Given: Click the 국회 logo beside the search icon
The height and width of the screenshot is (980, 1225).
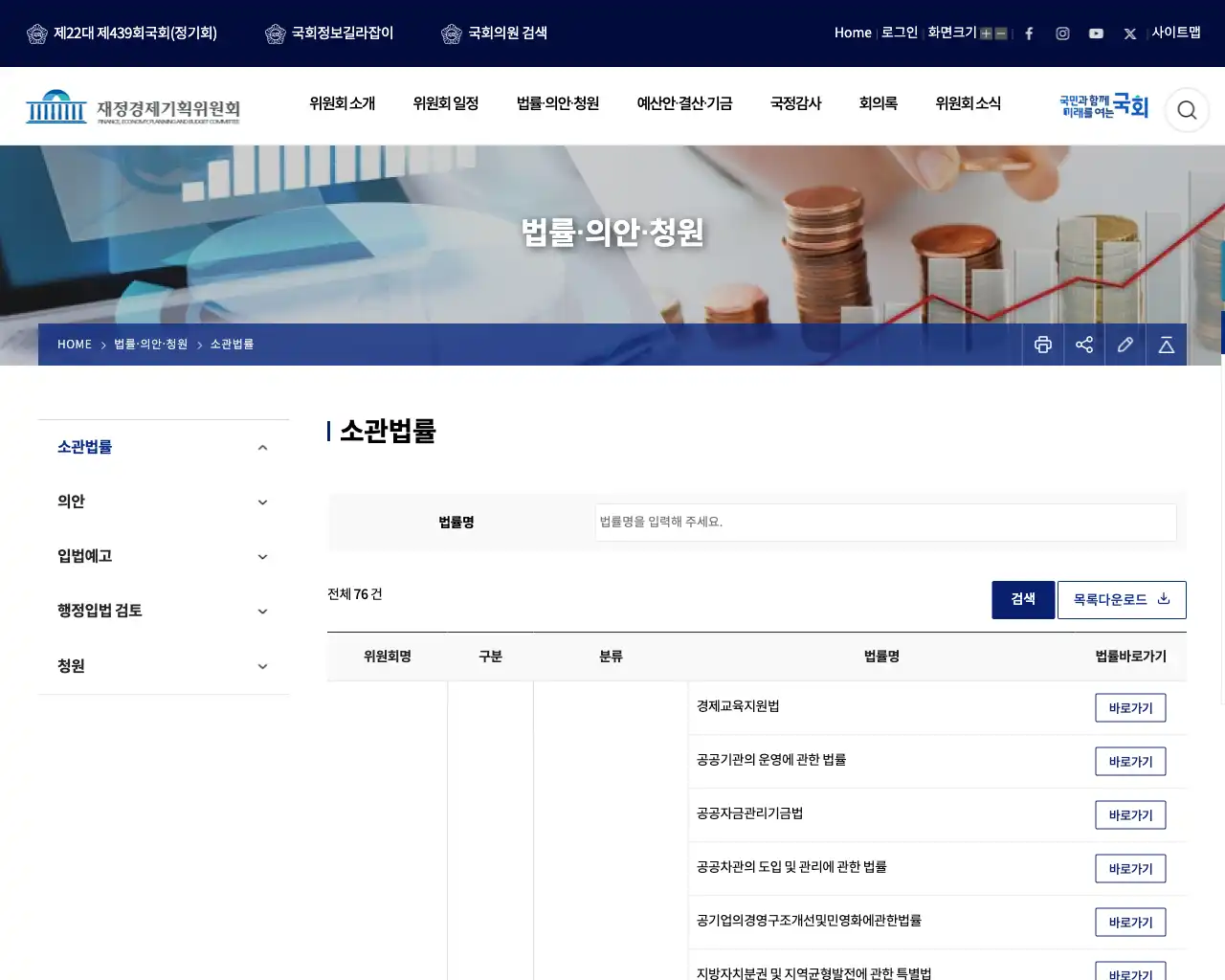Looking at the screenshot, I should click(1103, 106).
